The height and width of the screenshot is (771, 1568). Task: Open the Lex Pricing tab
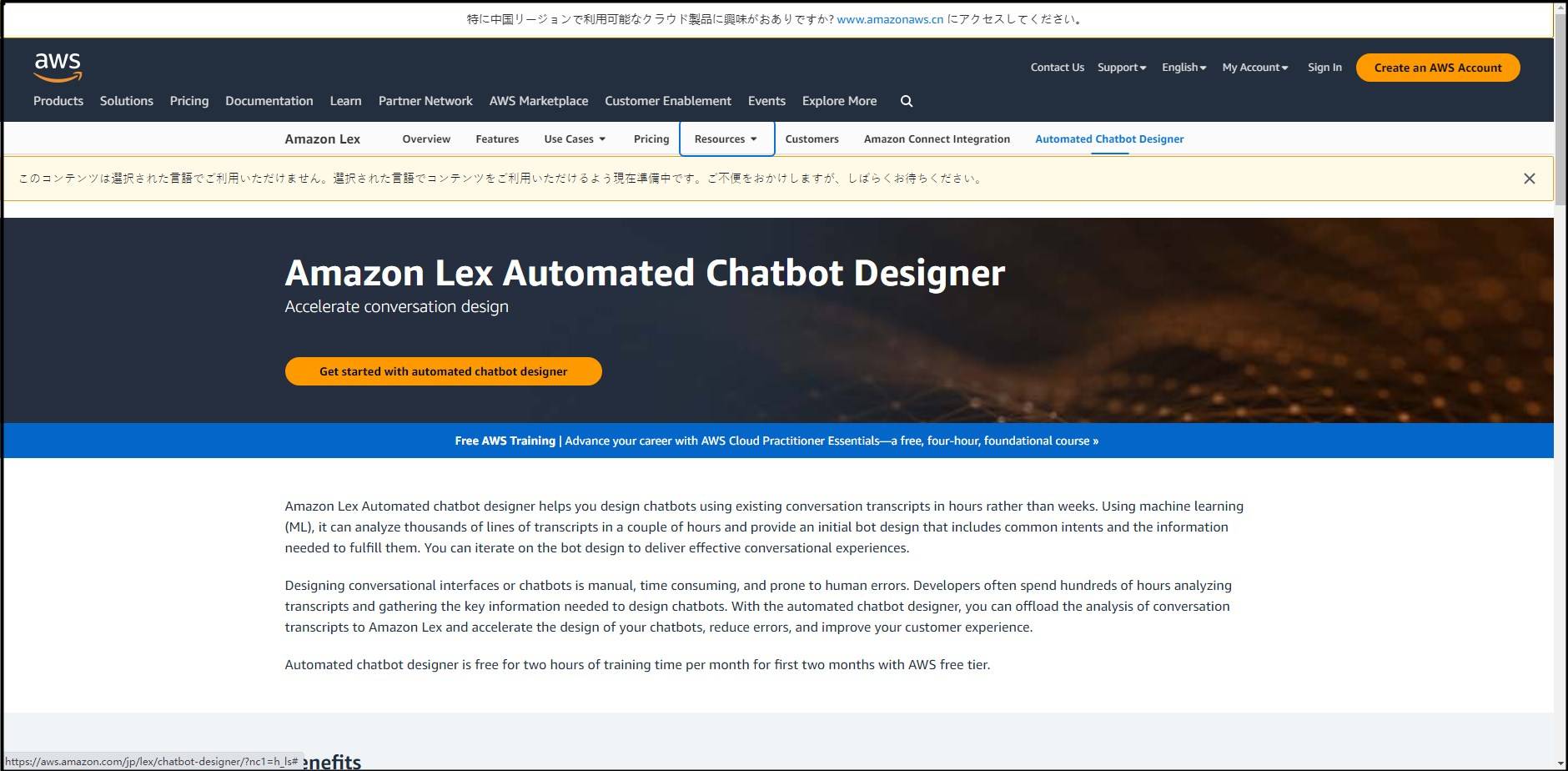(651, 139)
